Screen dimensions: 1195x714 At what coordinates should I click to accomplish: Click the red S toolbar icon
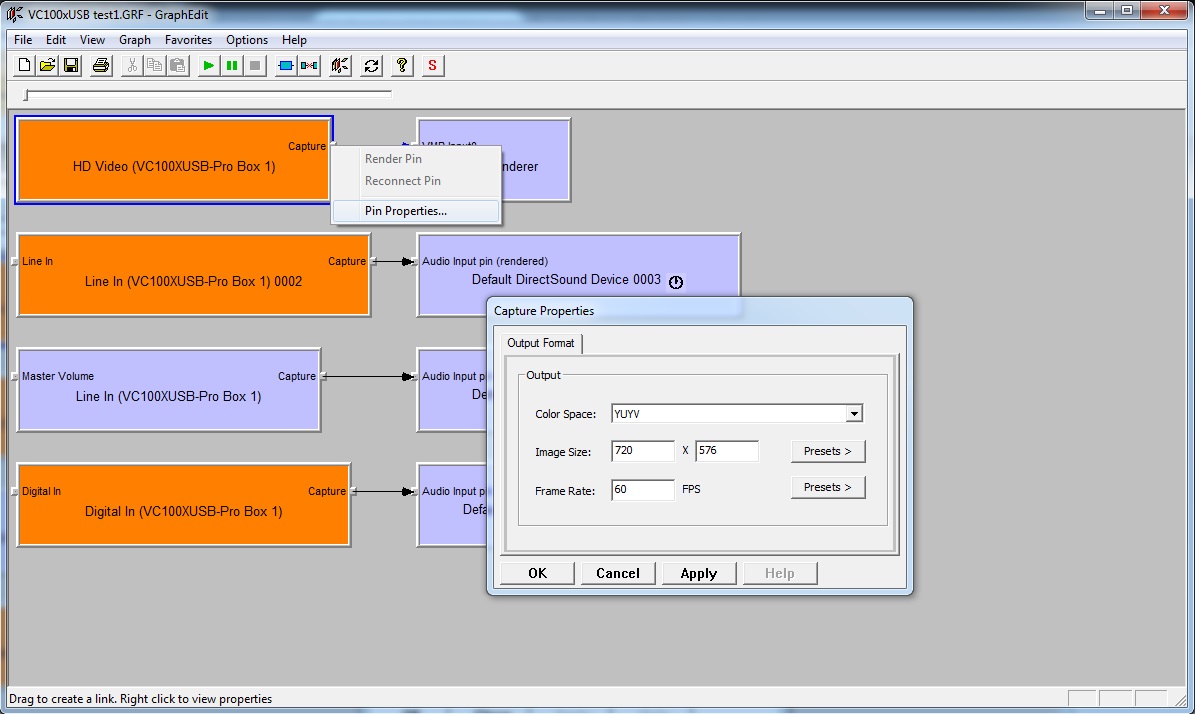click(x=432, y=66)
